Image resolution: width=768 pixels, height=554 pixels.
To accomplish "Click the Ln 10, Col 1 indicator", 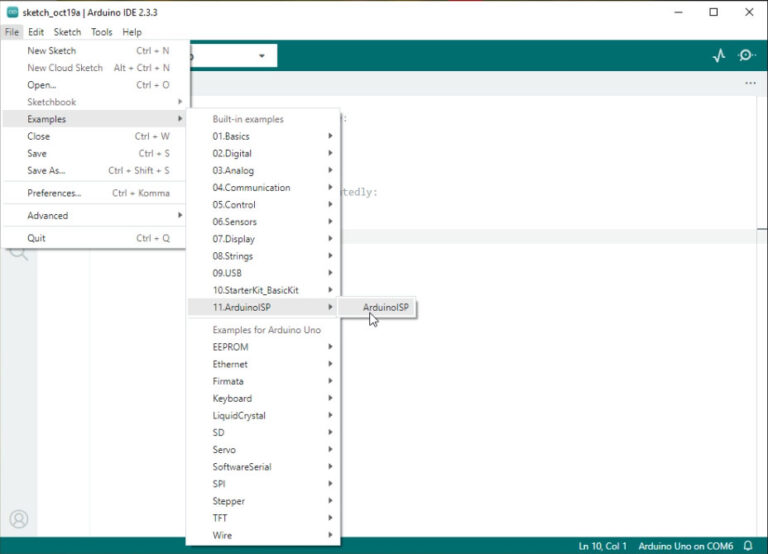I will pyautogui.click(x=602, y=546).
